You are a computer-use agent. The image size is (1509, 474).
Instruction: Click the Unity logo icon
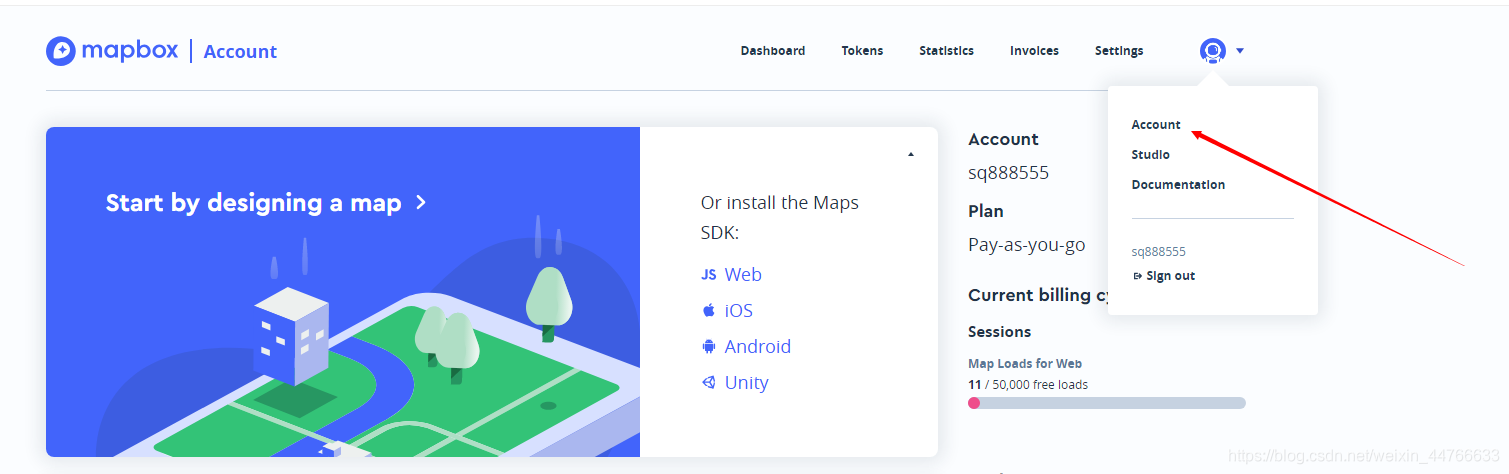(708, 383)
